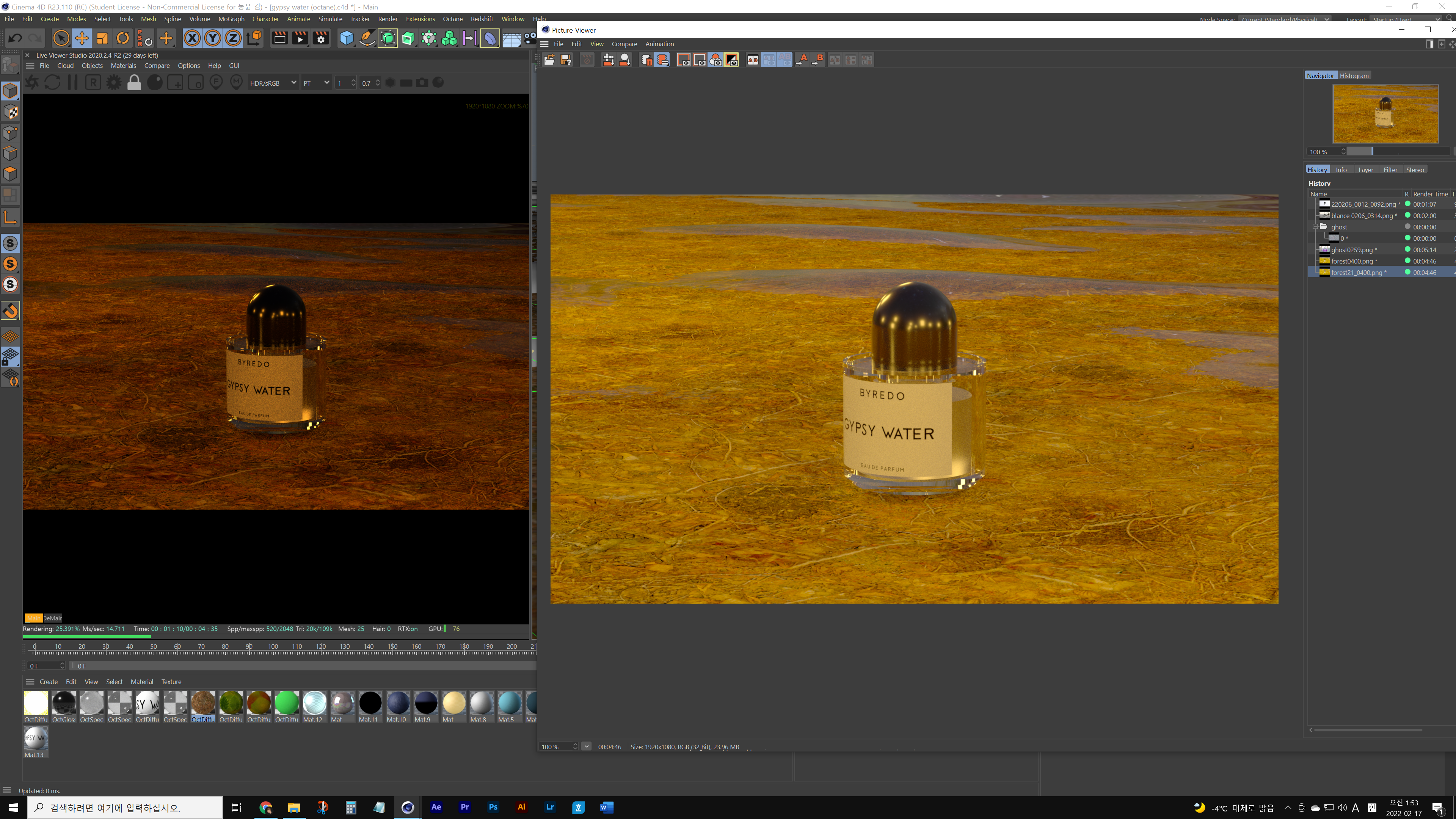This screenshot has width=1456, height=819.
Task: Click the MoGraph Cloner icon
Action: [x=449, y=38]
